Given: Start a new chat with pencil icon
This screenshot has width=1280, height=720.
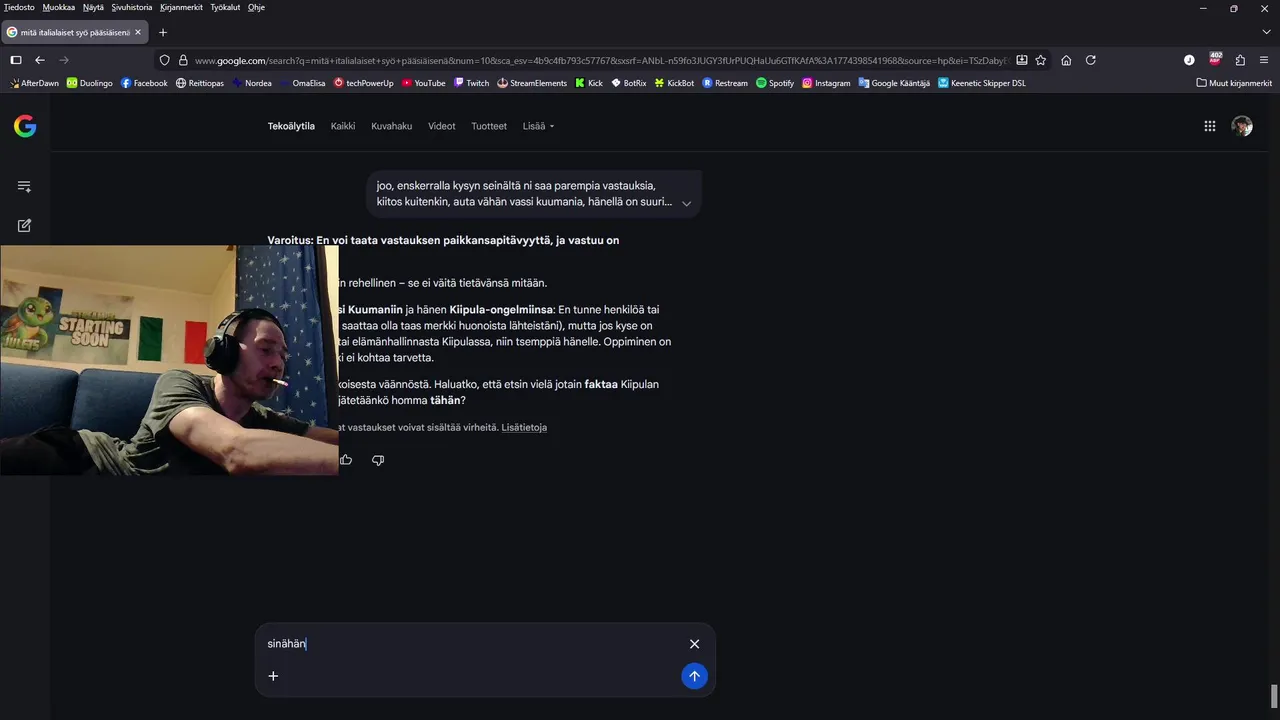Looking at the screenshot, I should (x=25, y=225).
